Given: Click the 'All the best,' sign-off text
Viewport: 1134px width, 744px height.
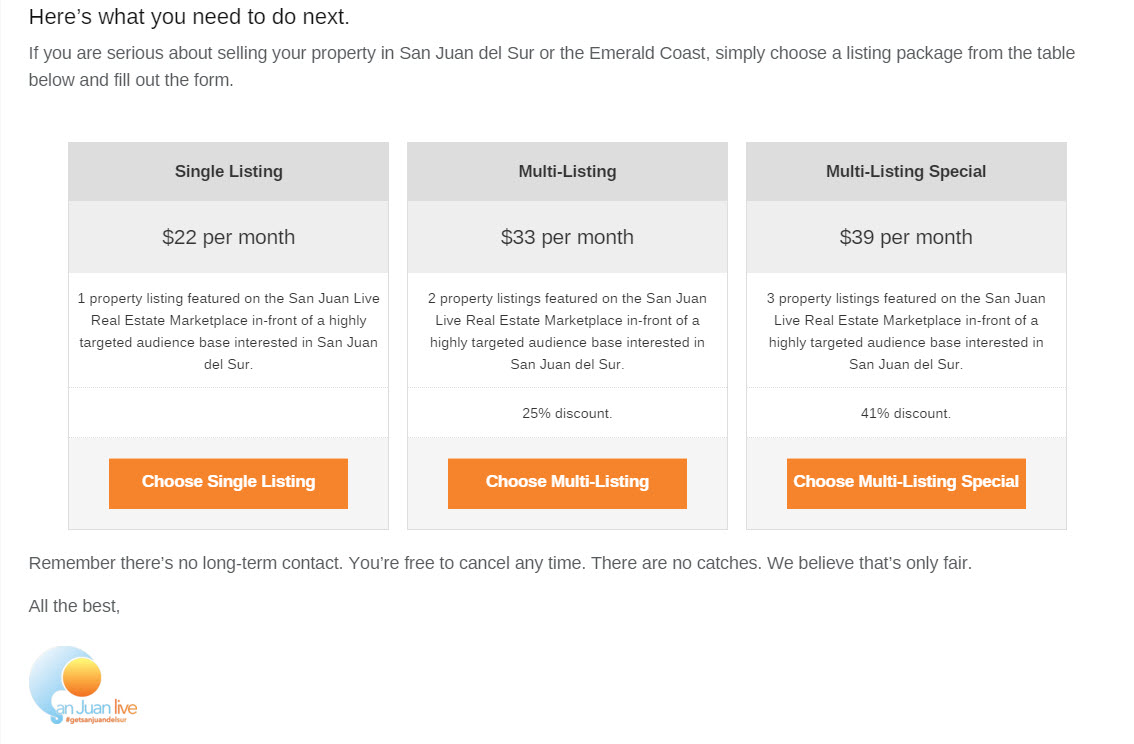Looking at the screenshot, I should click(74, 606).
